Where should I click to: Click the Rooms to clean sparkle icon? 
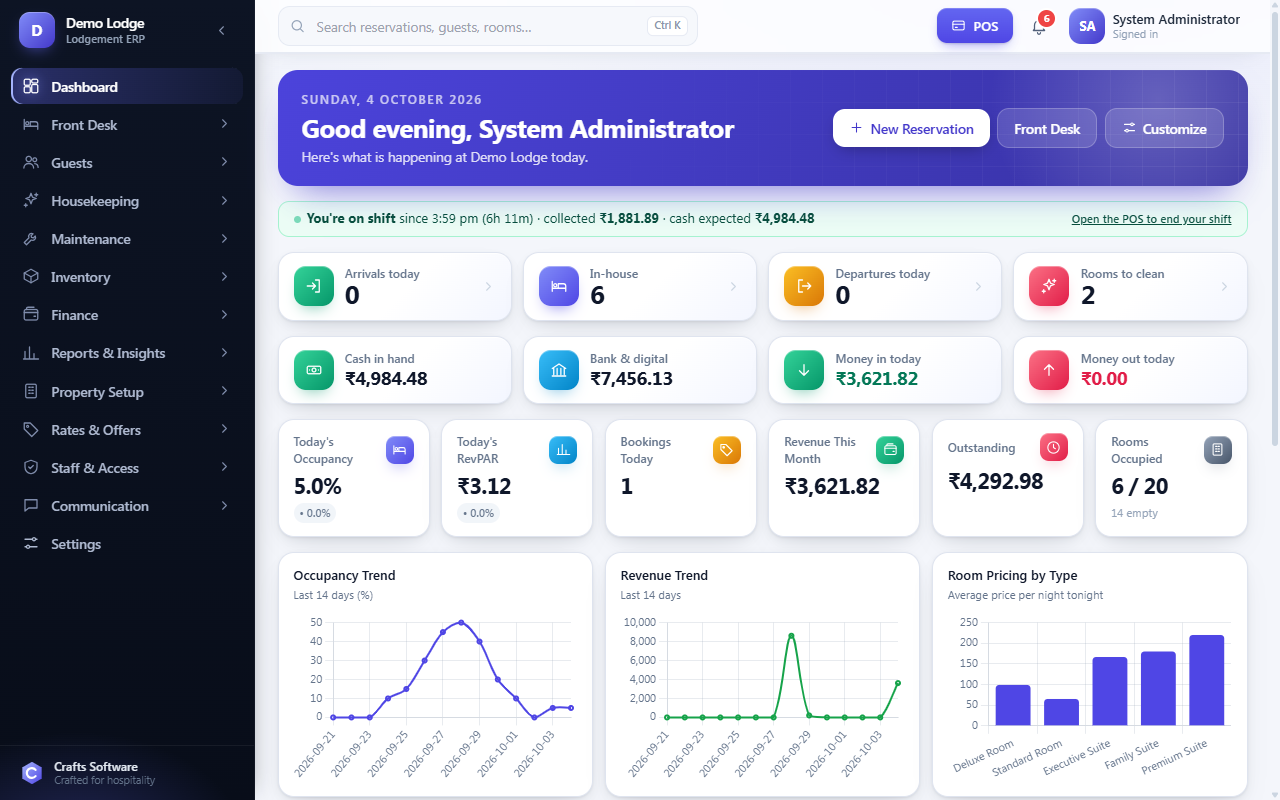tap(1049, 286)
